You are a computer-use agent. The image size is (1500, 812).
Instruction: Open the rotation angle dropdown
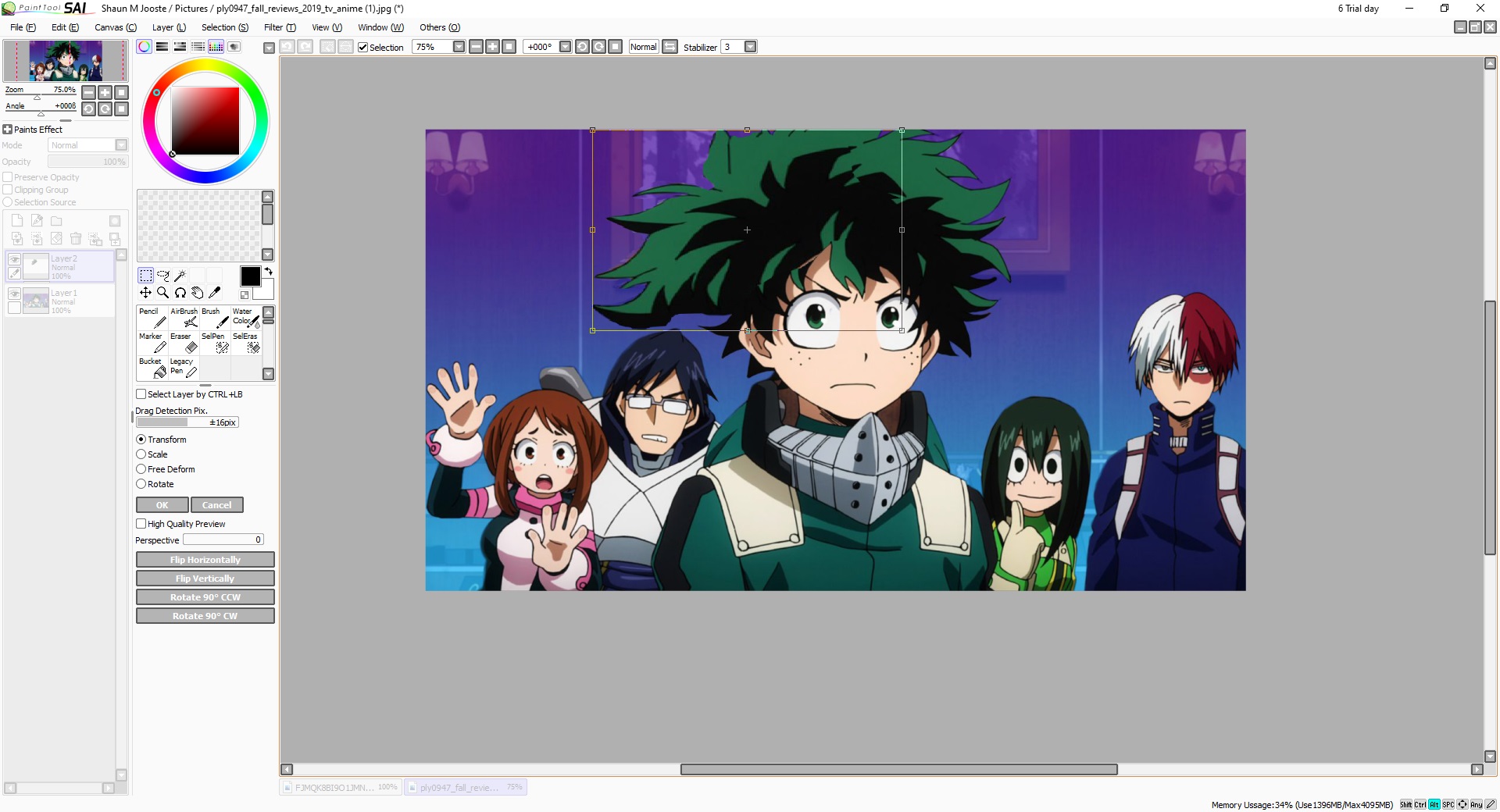point(565,47)
